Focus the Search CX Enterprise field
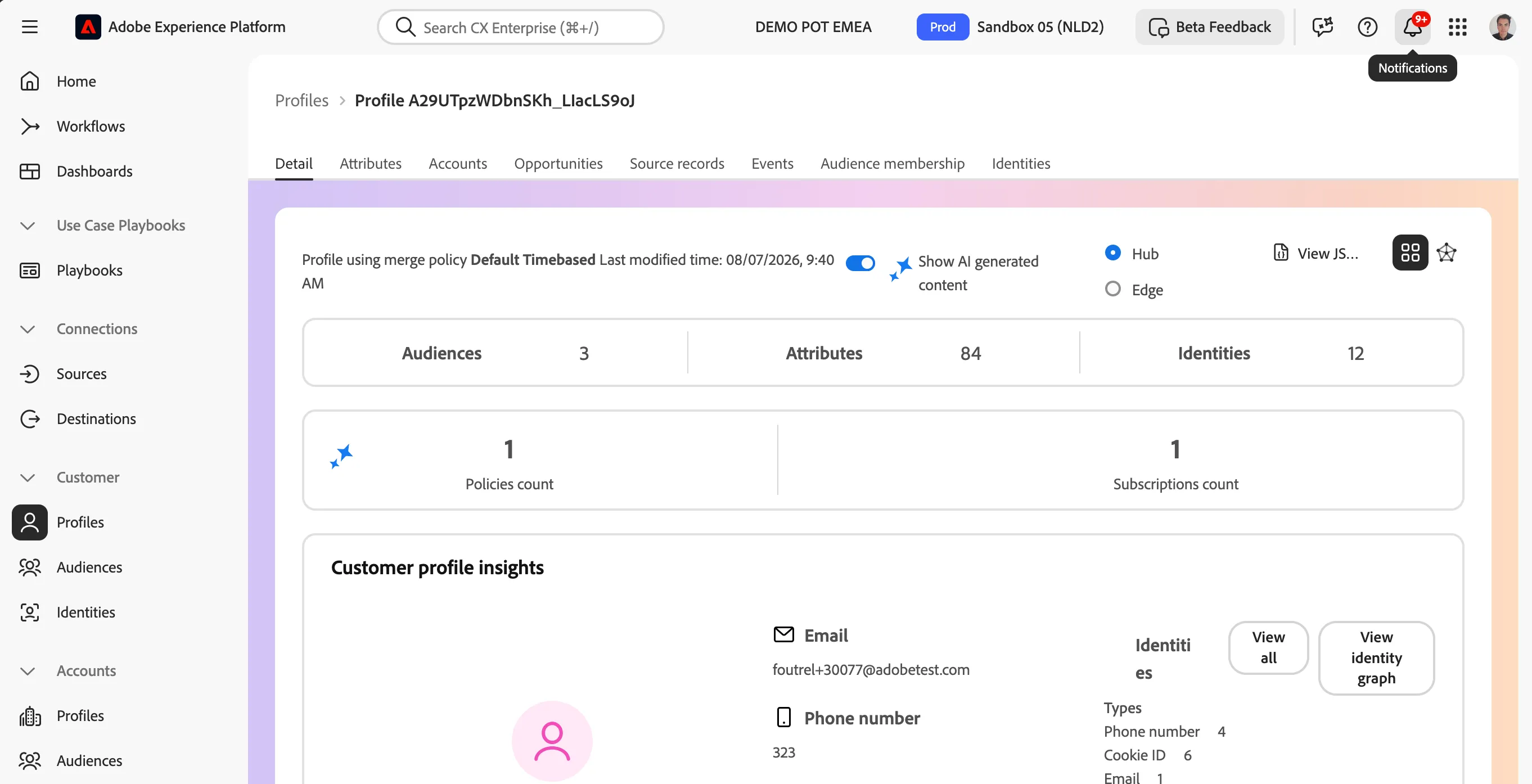This screenshot has height=784, width=1532. point(520,28)
